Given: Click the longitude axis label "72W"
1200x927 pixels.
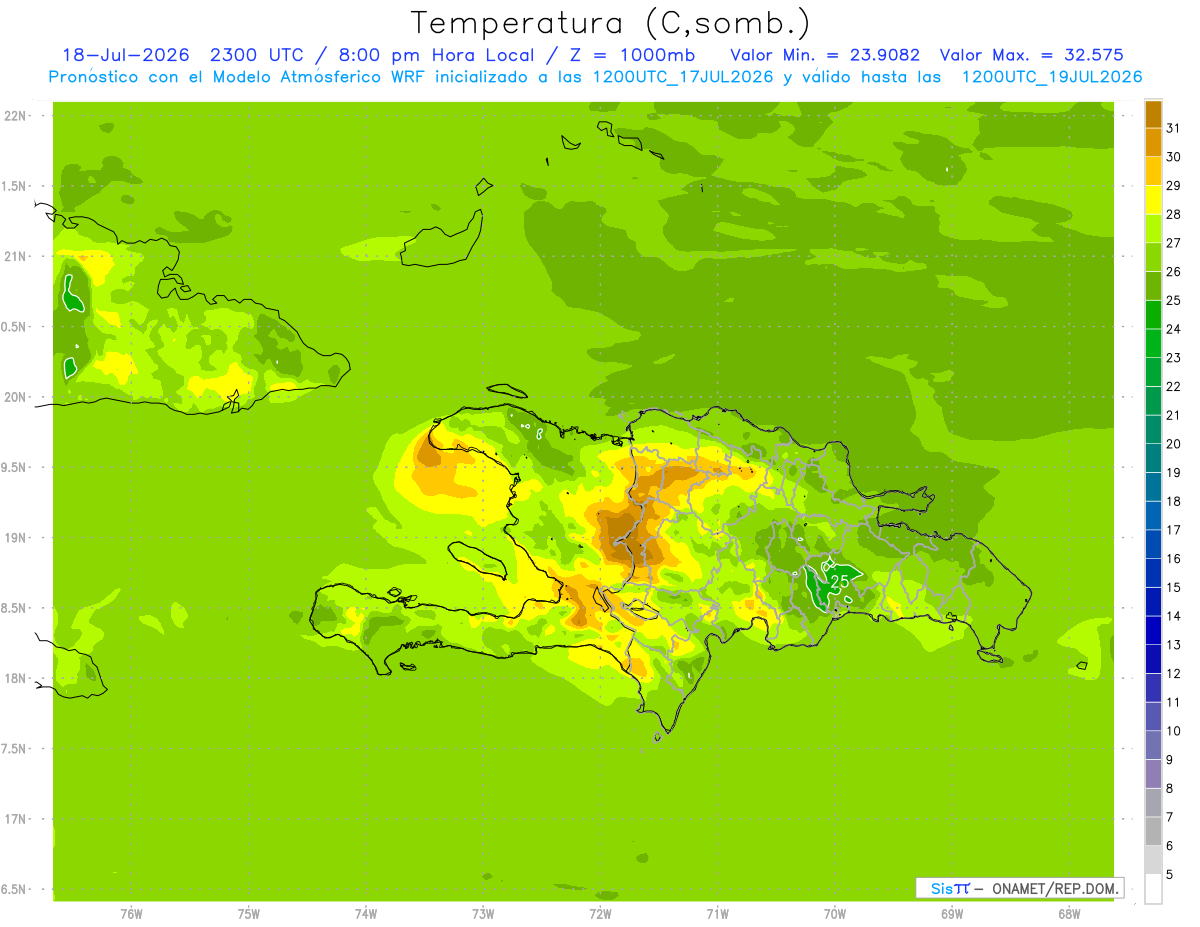Looking at the screenshot, I should (600, 913).
